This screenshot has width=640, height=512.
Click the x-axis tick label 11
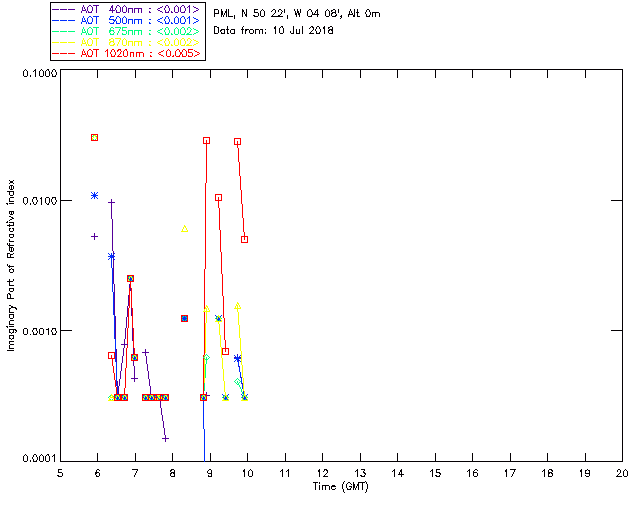(x=285, y=473)
